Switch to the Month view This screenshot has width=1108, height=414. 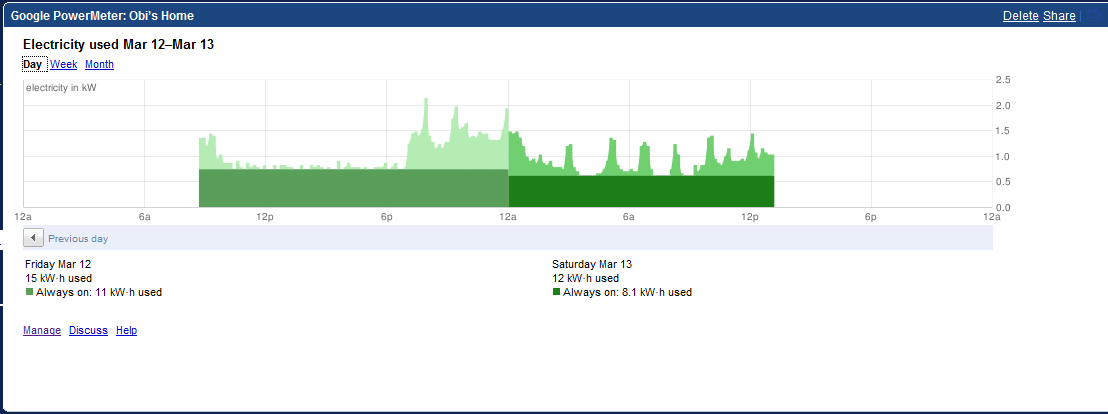point(99,64)
